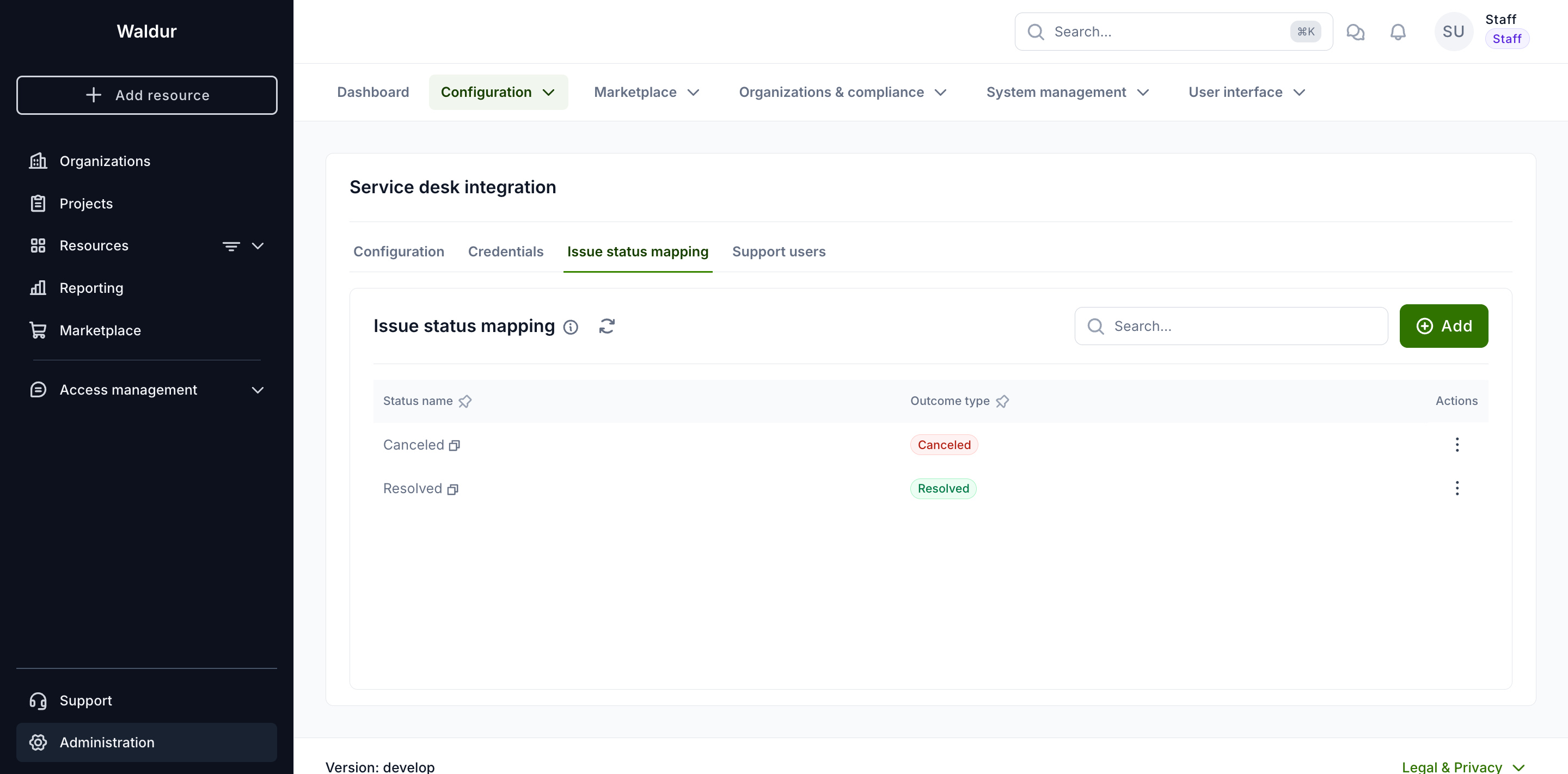Pin the Status name column
The height and width of the screenshot is (774, 1568).
point(465,402)
